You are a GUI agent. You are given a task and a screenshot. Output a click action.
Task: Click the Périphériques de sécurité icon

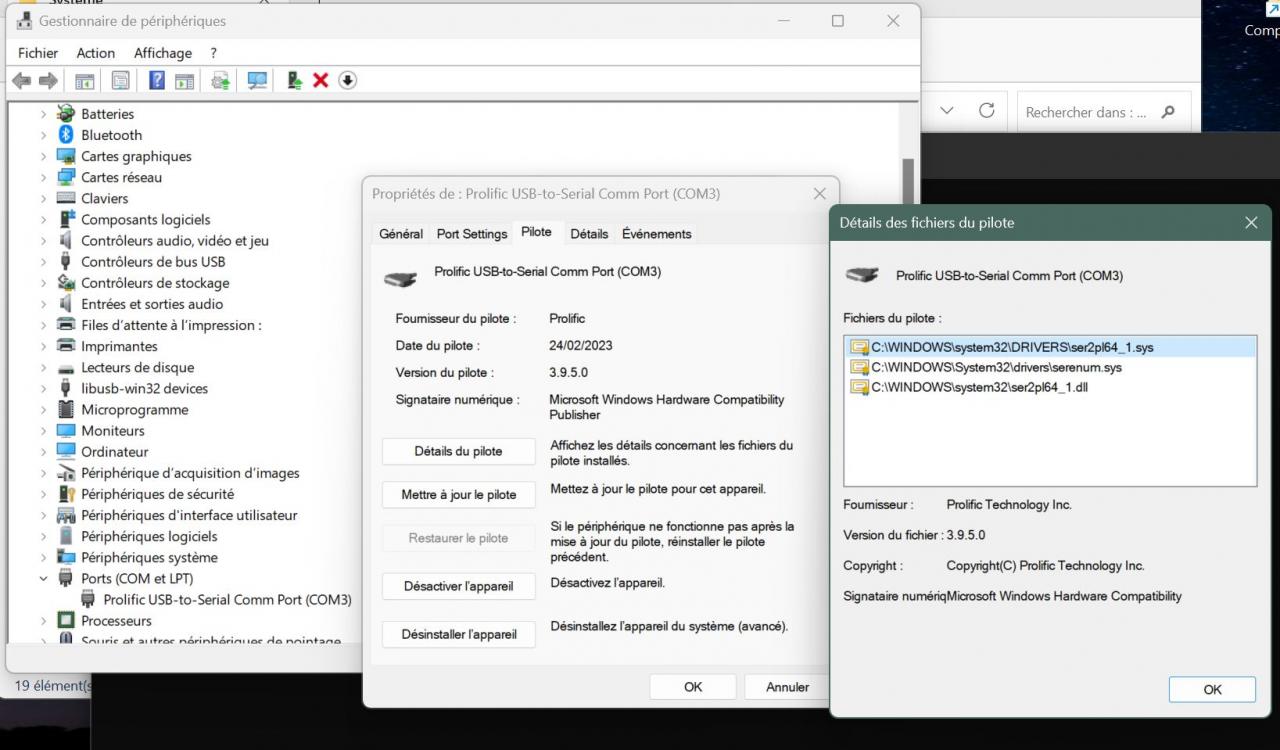point(66,494)
